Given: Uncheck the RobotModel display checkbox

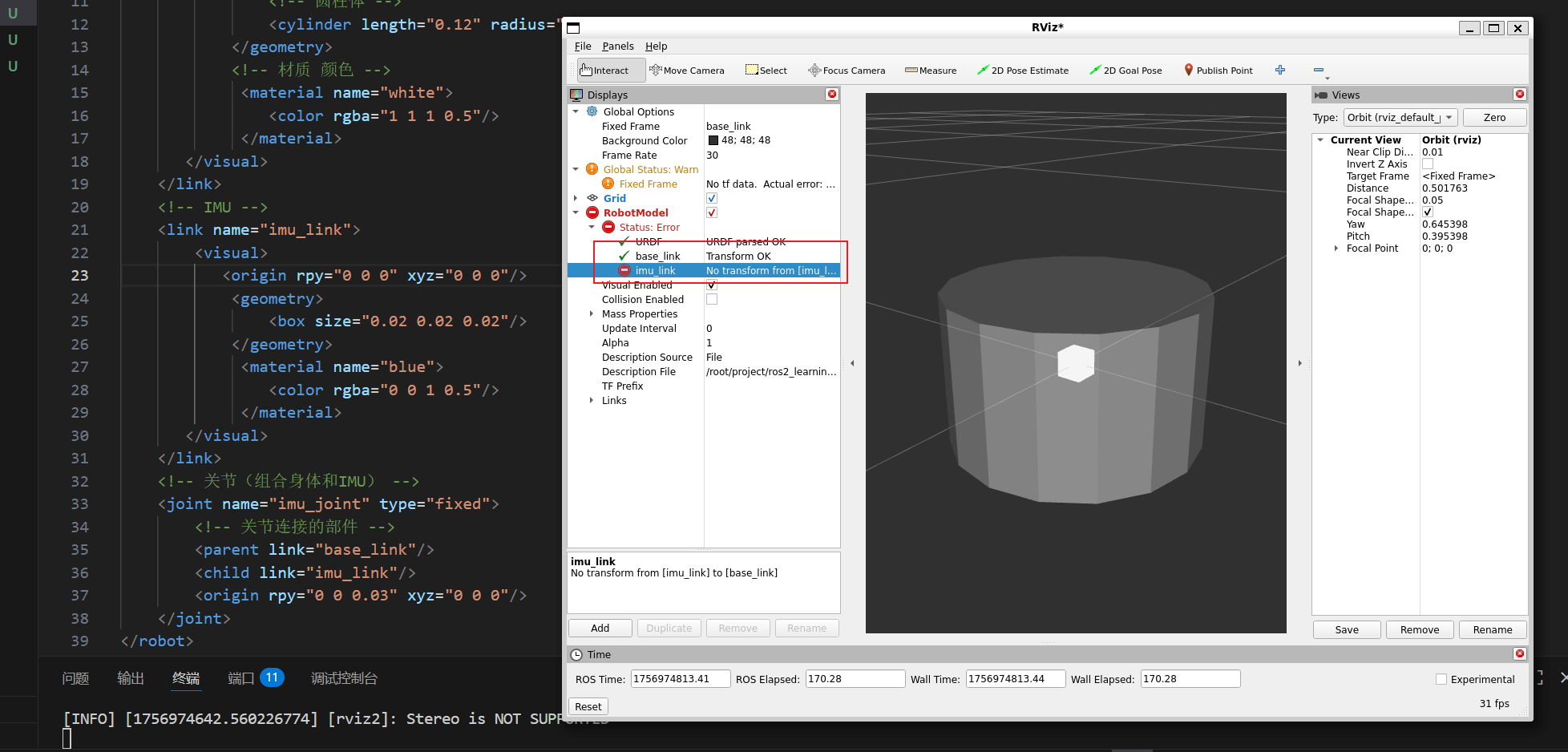Looking at the screenshot, I should 712,213.
